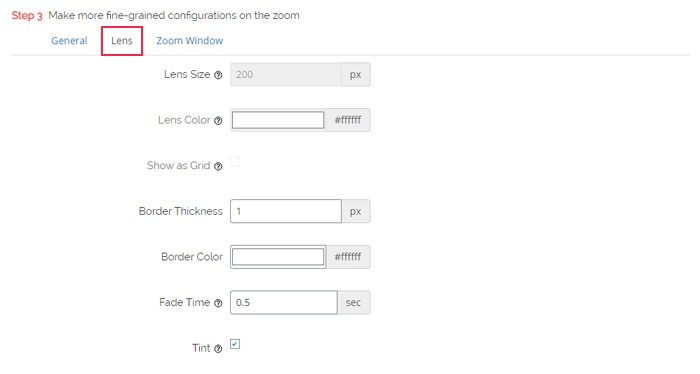The width and height of the screenshot is (700, 374).
Task: Open the Lens Color swatch picker
Action: (x=278, y=120)
